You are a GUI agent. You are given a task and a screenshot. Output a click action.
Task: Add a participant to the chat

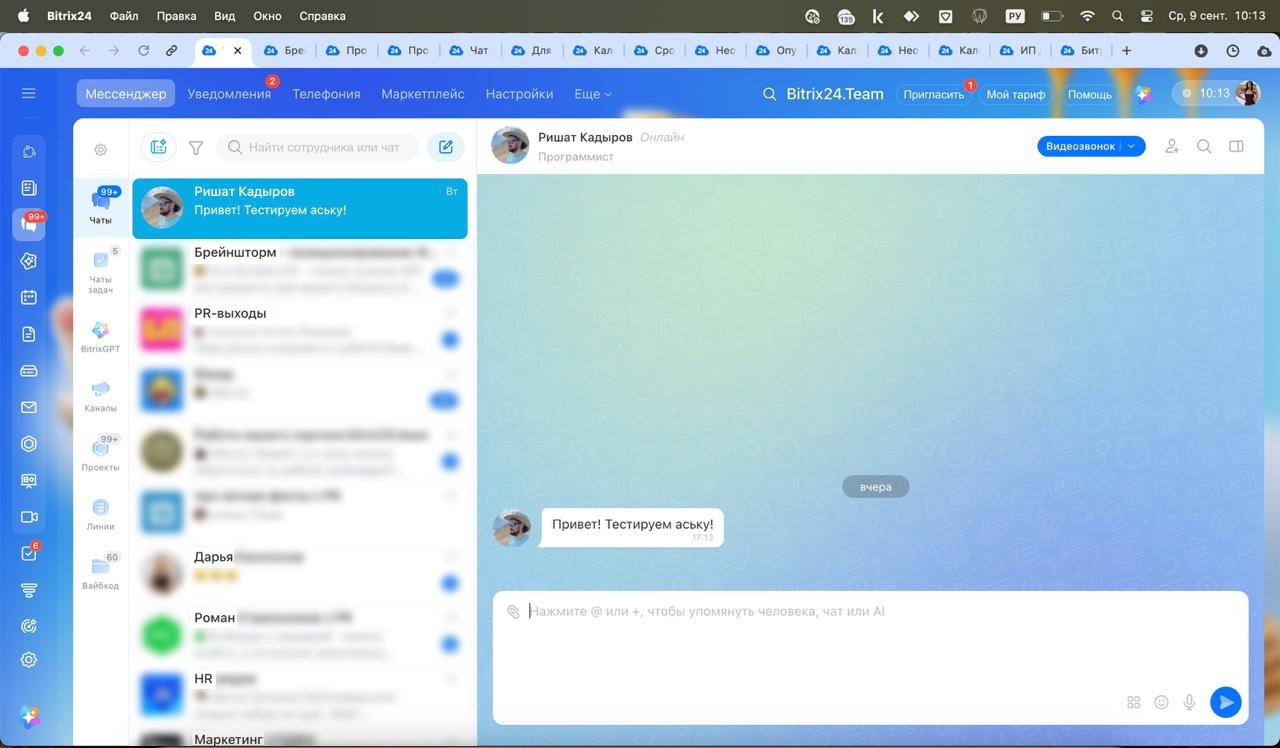(x=1172, y=146)
